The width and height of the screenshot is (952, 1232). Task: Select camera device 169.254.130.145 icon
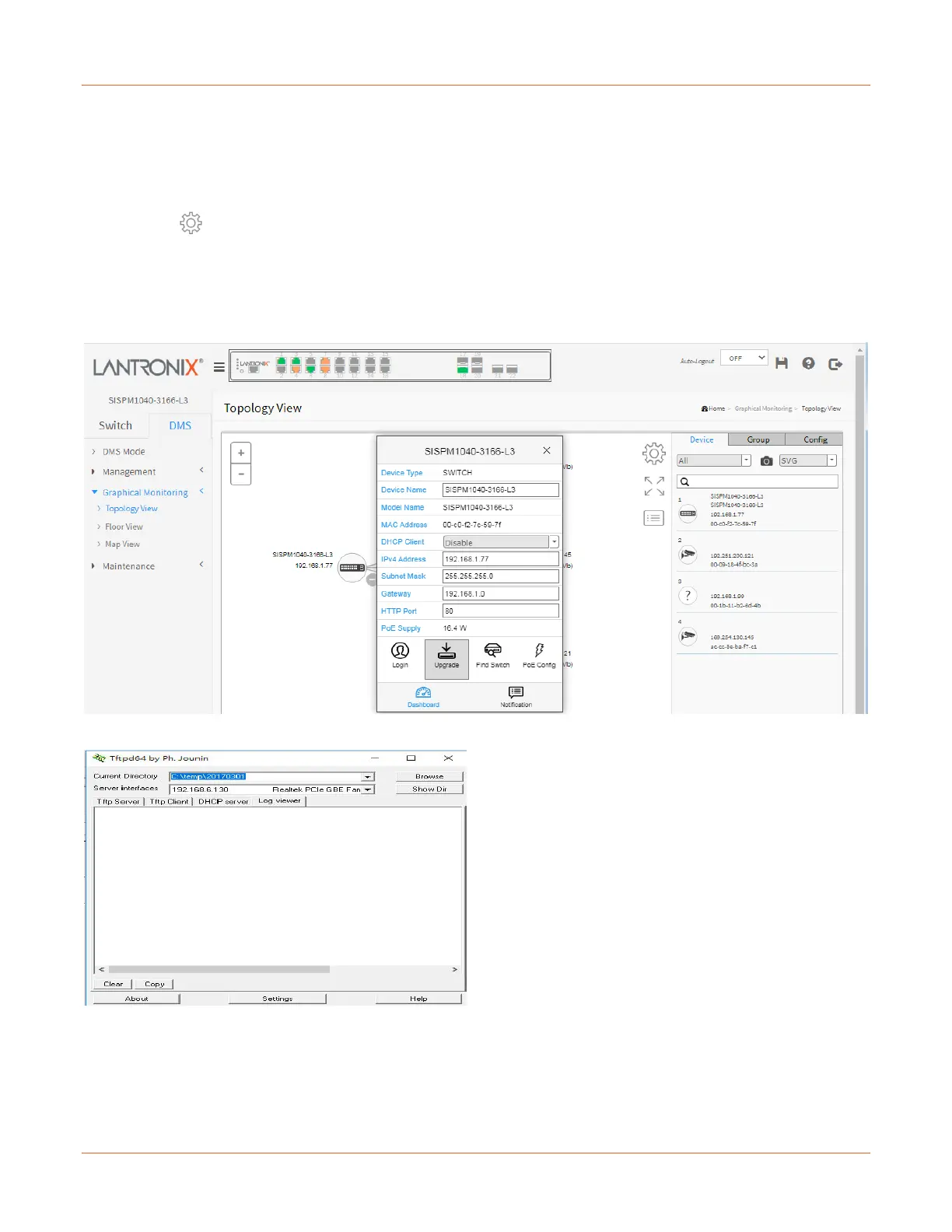688,636
